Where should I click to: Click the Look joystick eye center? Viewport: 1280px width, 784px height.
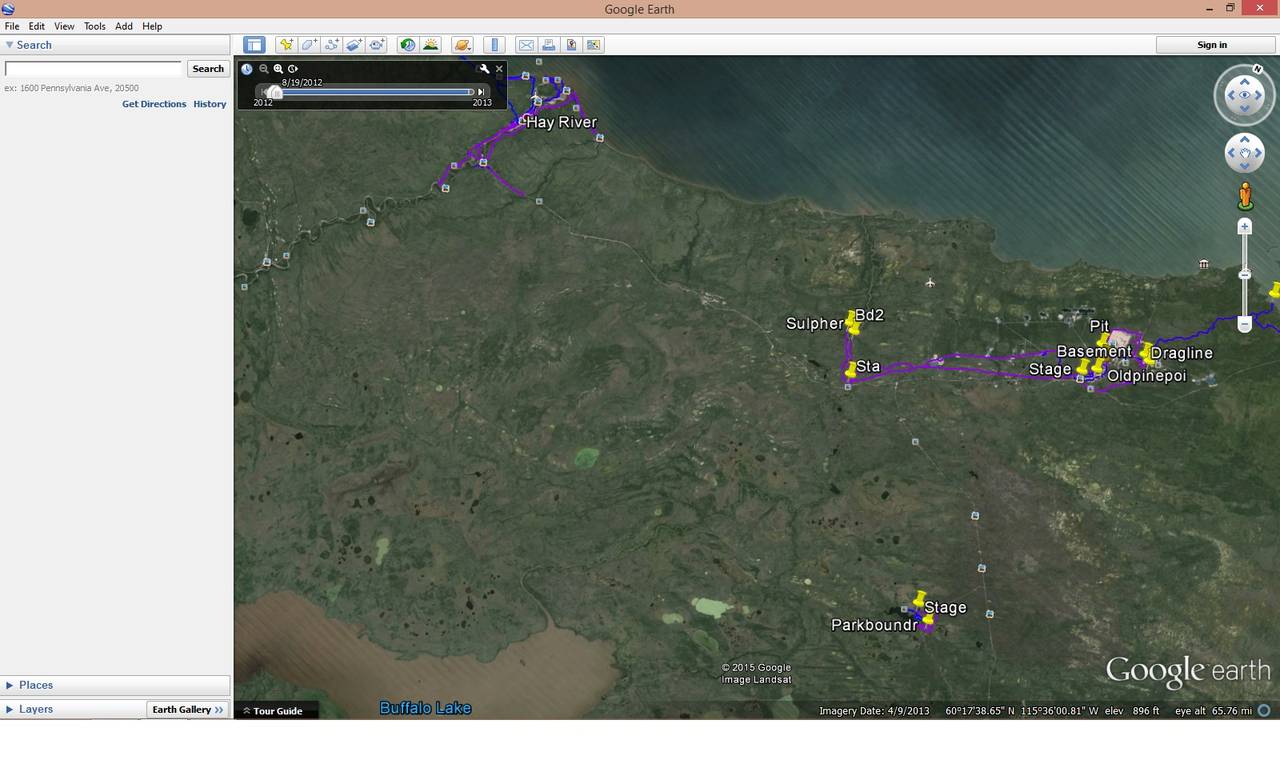click(1245, 96)
